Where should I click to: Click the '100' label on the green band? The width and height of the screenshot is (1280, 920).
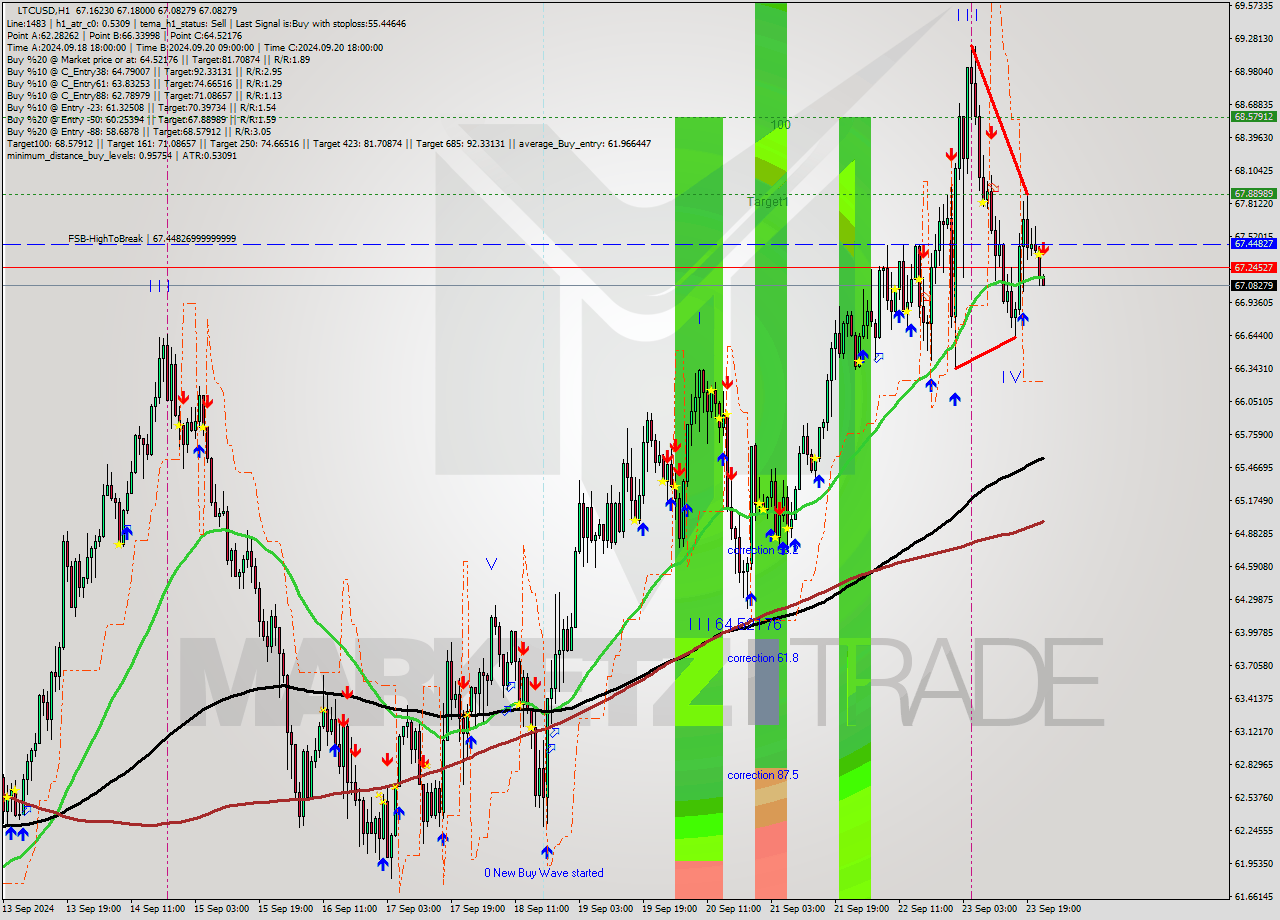[x=781, y=125]
